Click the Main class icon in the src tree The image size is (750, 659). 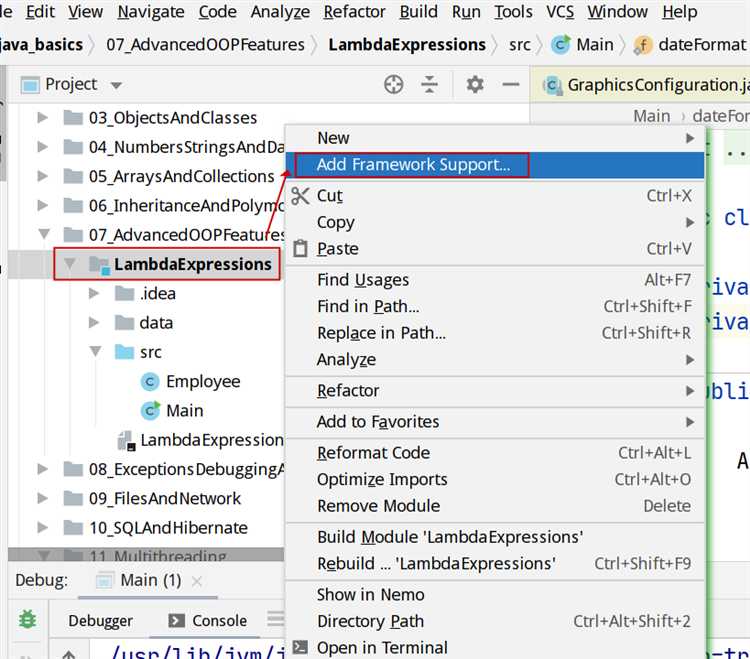tap(150, 411)
